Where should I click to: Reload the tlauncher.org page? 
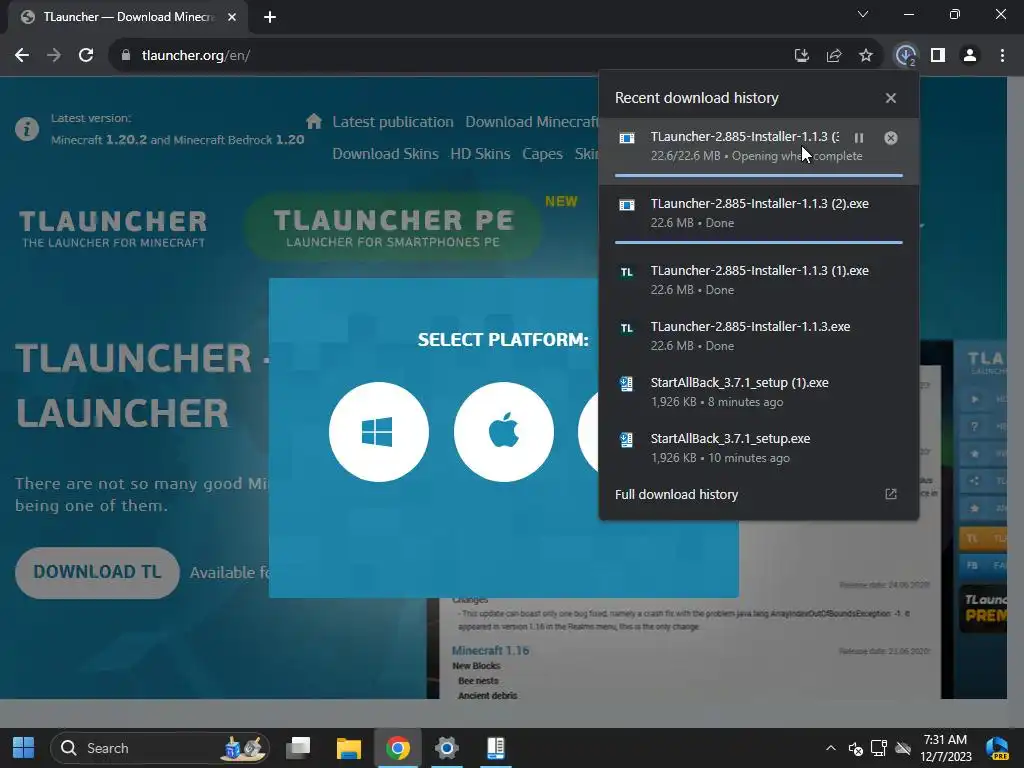(x=86, y=56)
